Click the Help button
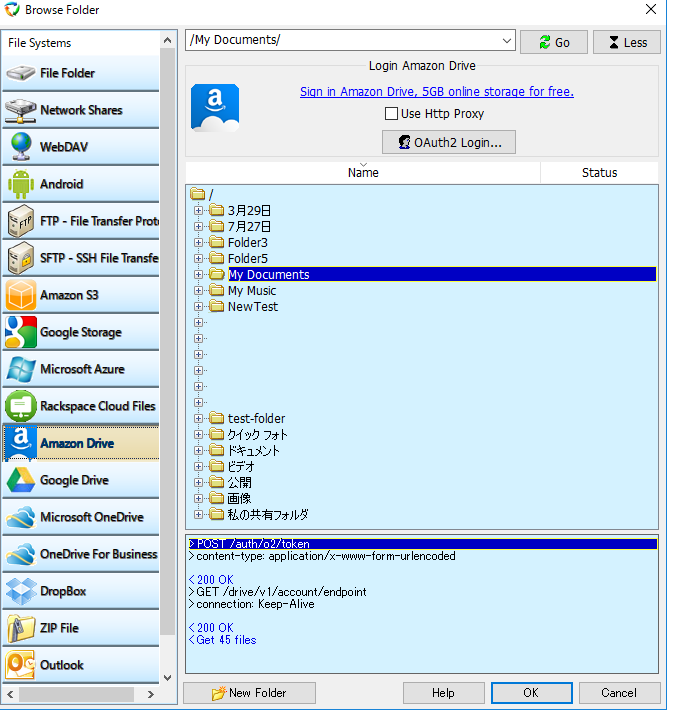 [x=444, y=693]
